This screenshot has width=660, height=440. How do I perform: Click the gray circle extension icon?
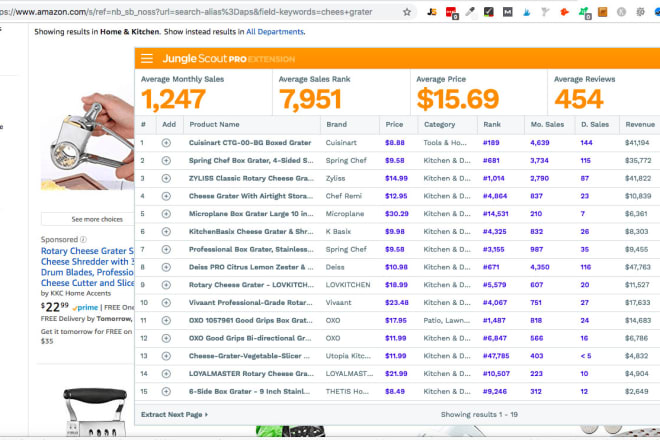[x=621, y=12]
